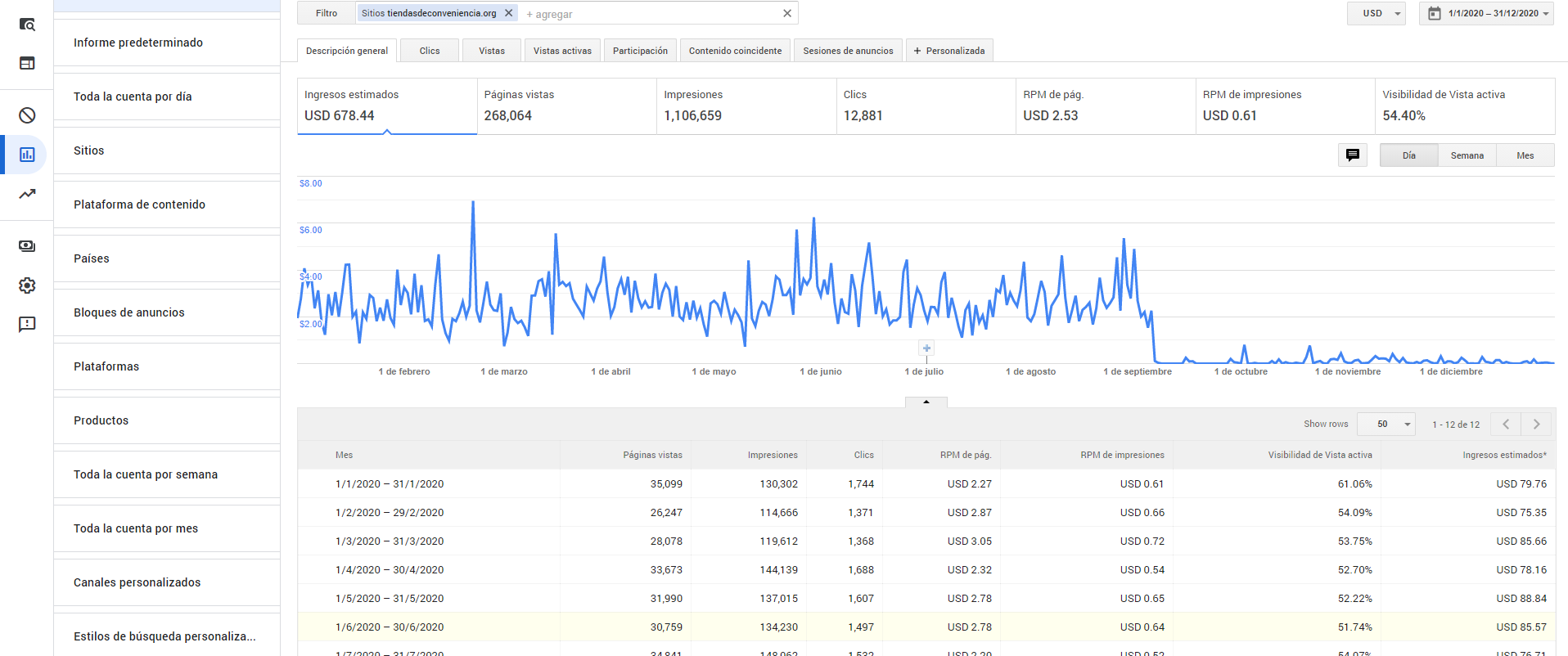Switch chart granularity to Mes
The height and width of the screenshot is (656, 1568).
click(1525, 155)
